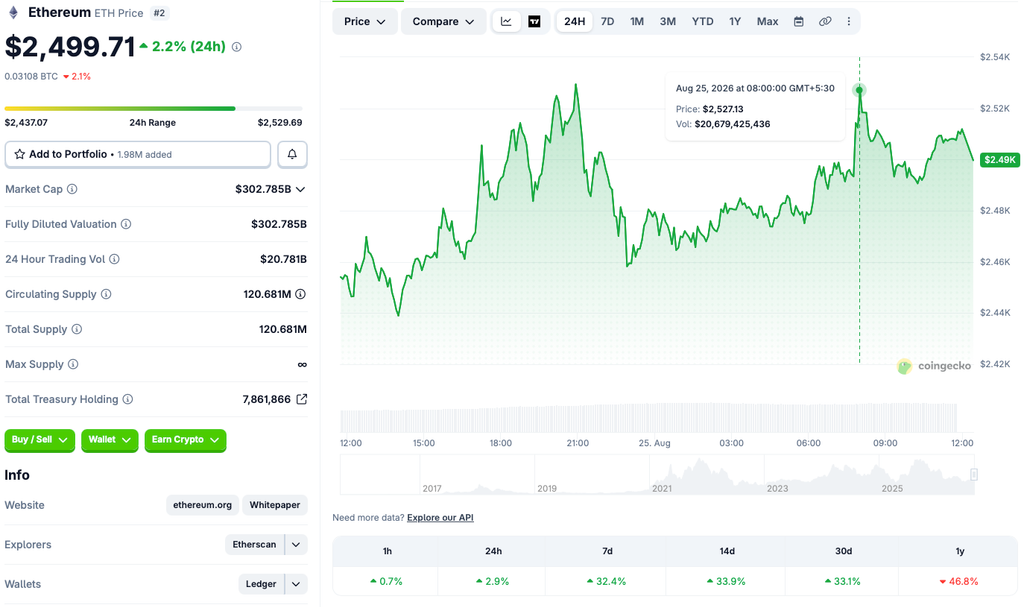
Task: Click the 24h Range progress bar
Action: pyautogui.click(x=153, y=108)
